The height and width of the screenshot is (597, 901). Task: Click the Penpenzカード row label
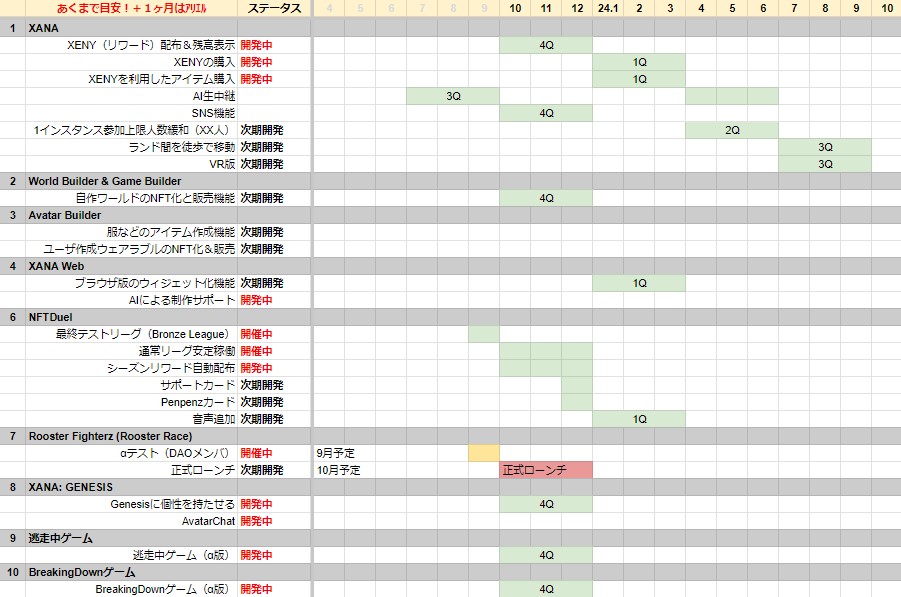tap(198, 402)
